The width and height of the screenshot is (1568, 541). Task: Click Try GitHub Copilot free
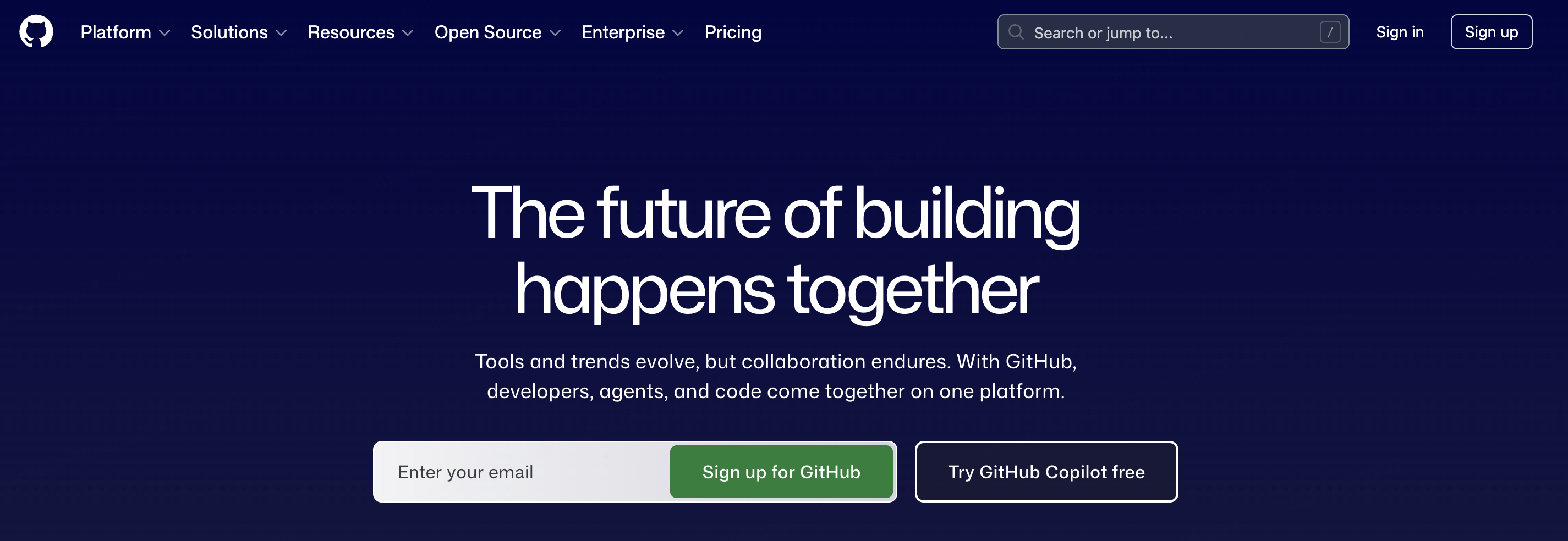click(x=1046, y=472)
